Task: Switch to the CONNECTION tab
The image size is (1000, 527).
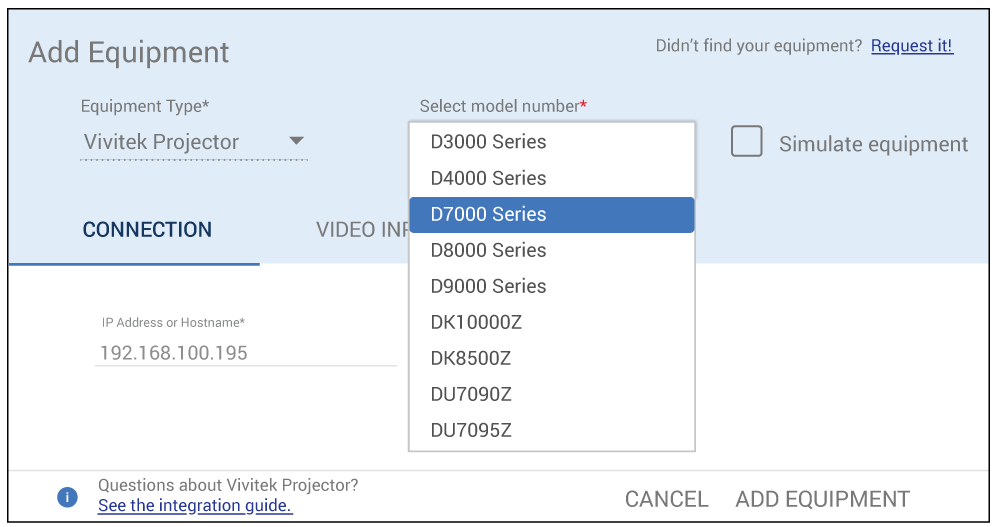Action: click(147, 230)
